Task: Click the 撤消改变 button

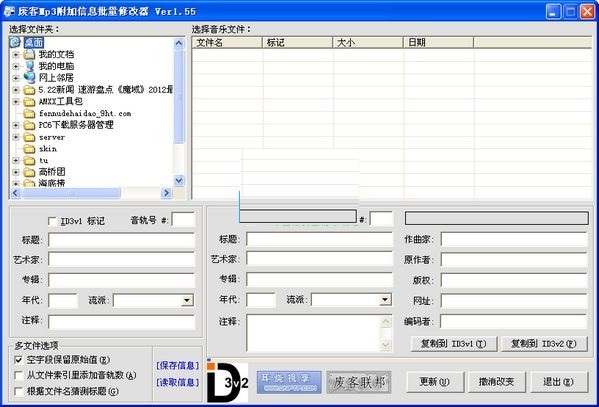Action: (x=497, y=382)
